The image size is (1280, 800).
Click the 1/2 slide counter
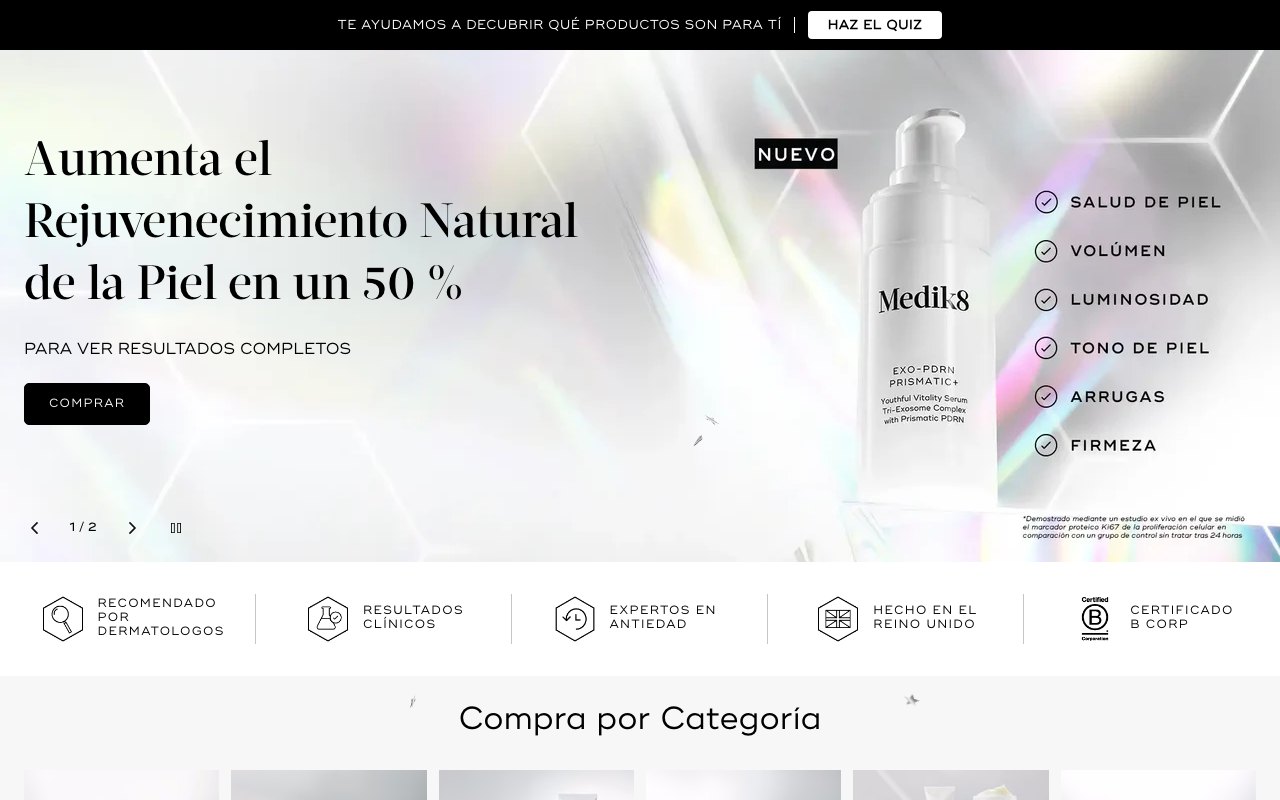pyautogui.click(x=83, y=527)
